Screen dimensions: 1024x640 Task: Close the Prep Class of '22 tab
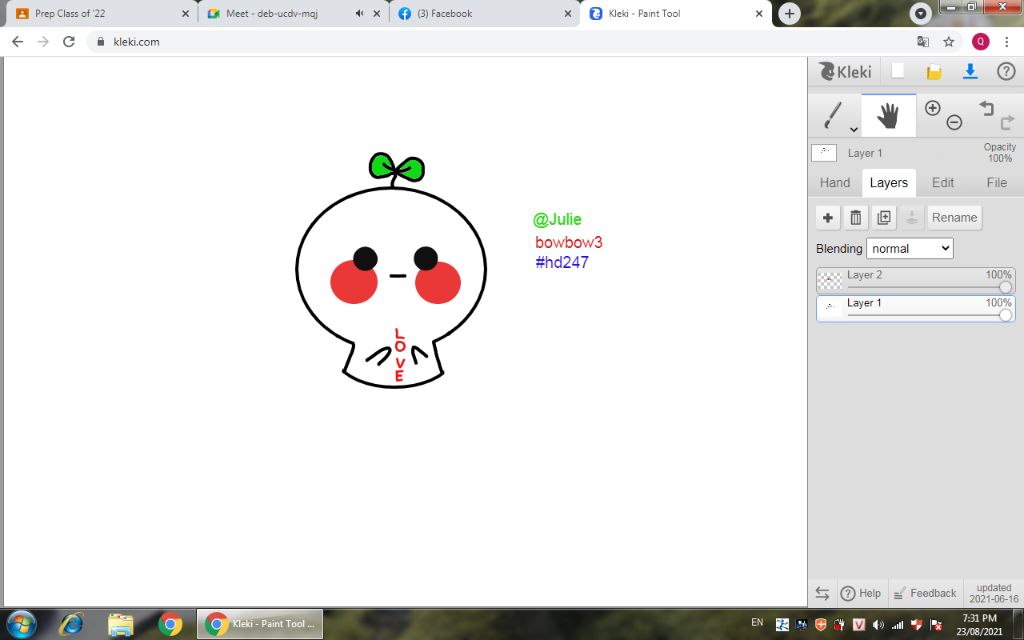(x=185, y=14)
